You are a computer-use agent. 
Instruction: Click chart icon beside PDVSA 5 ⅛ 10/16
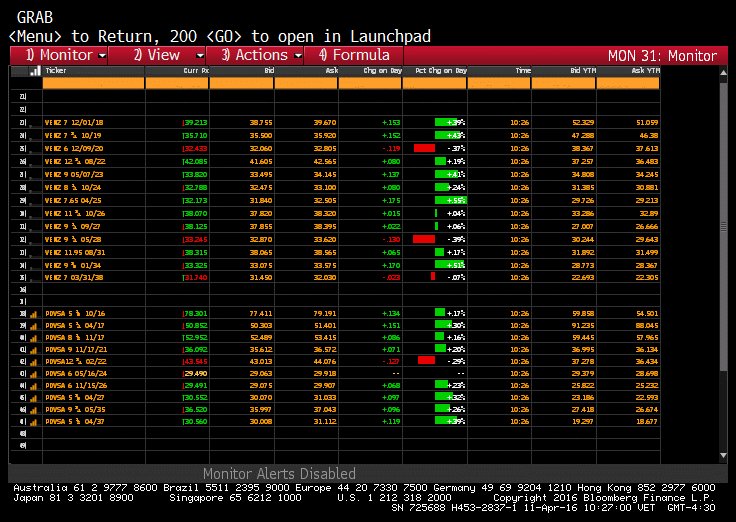point(35,313)
